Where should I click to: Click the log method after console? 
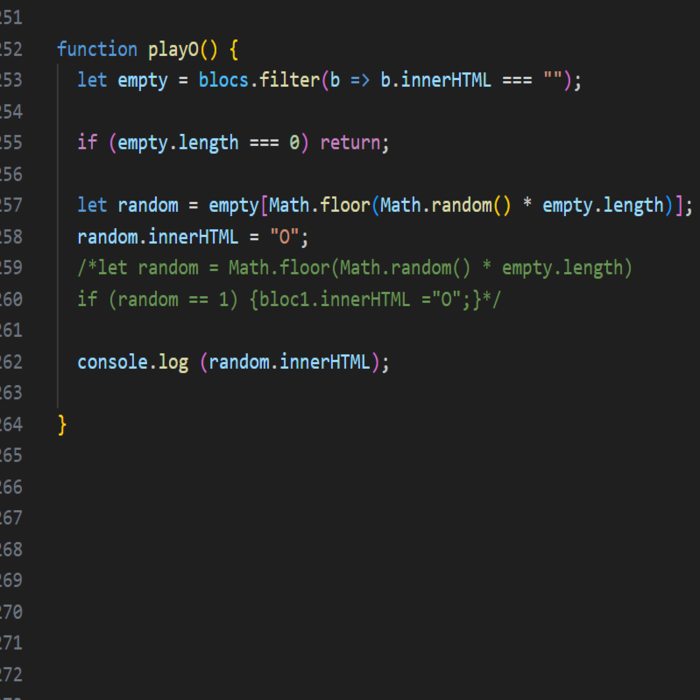tap(173, 362)
